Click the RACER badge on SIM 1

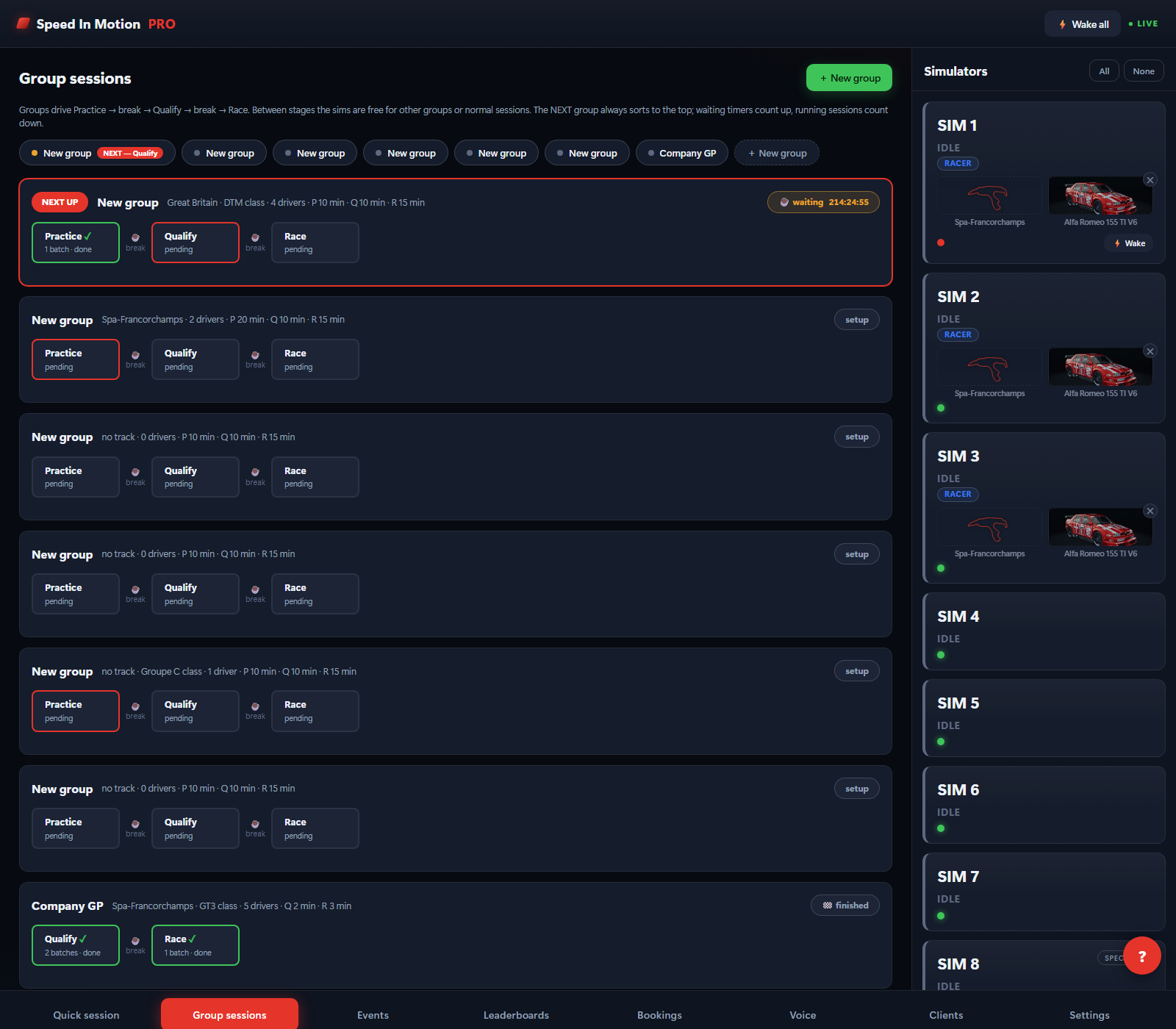coord(958,163)
